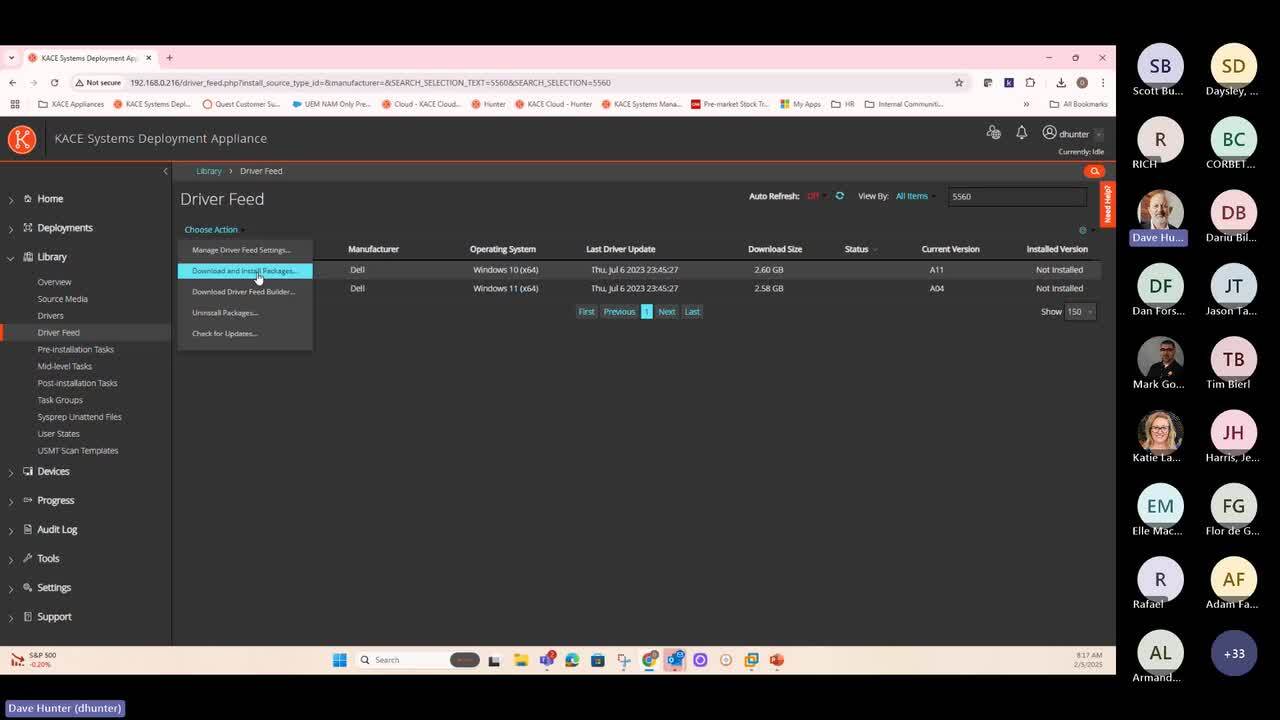Go to the Last page
This screenshot has height=720, width=1280.
(x=692, y=312)
